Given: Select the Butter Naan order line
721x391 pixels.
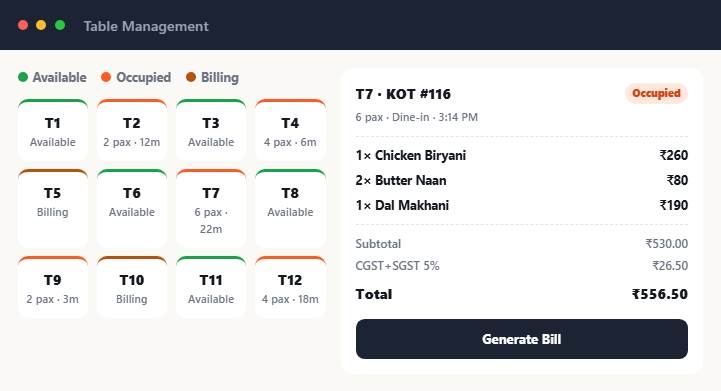Looking at the screenshot, I should click(x=522, y=180).
